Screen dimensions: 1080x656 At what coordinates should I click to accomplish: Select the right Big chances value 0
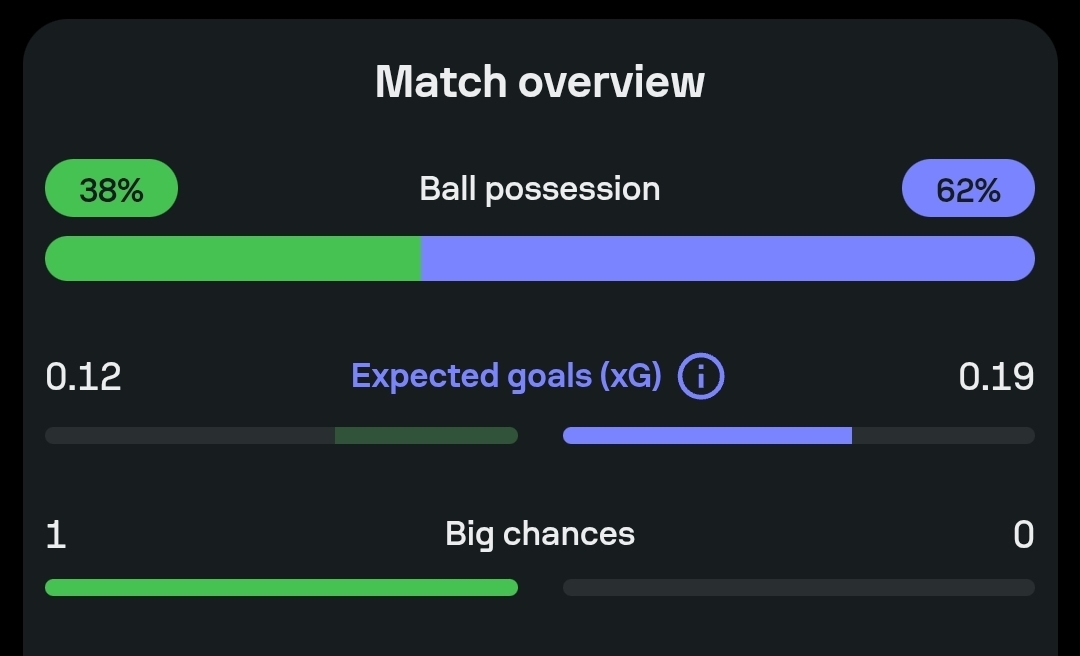tap(1024, 535)
